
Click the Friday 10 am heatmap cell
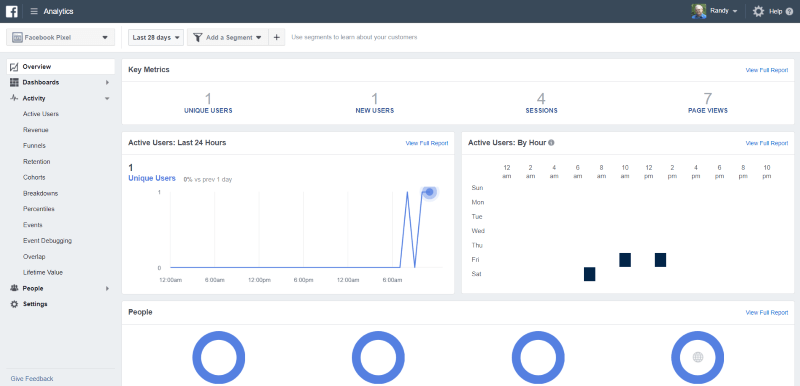click(x=625, y=260)
